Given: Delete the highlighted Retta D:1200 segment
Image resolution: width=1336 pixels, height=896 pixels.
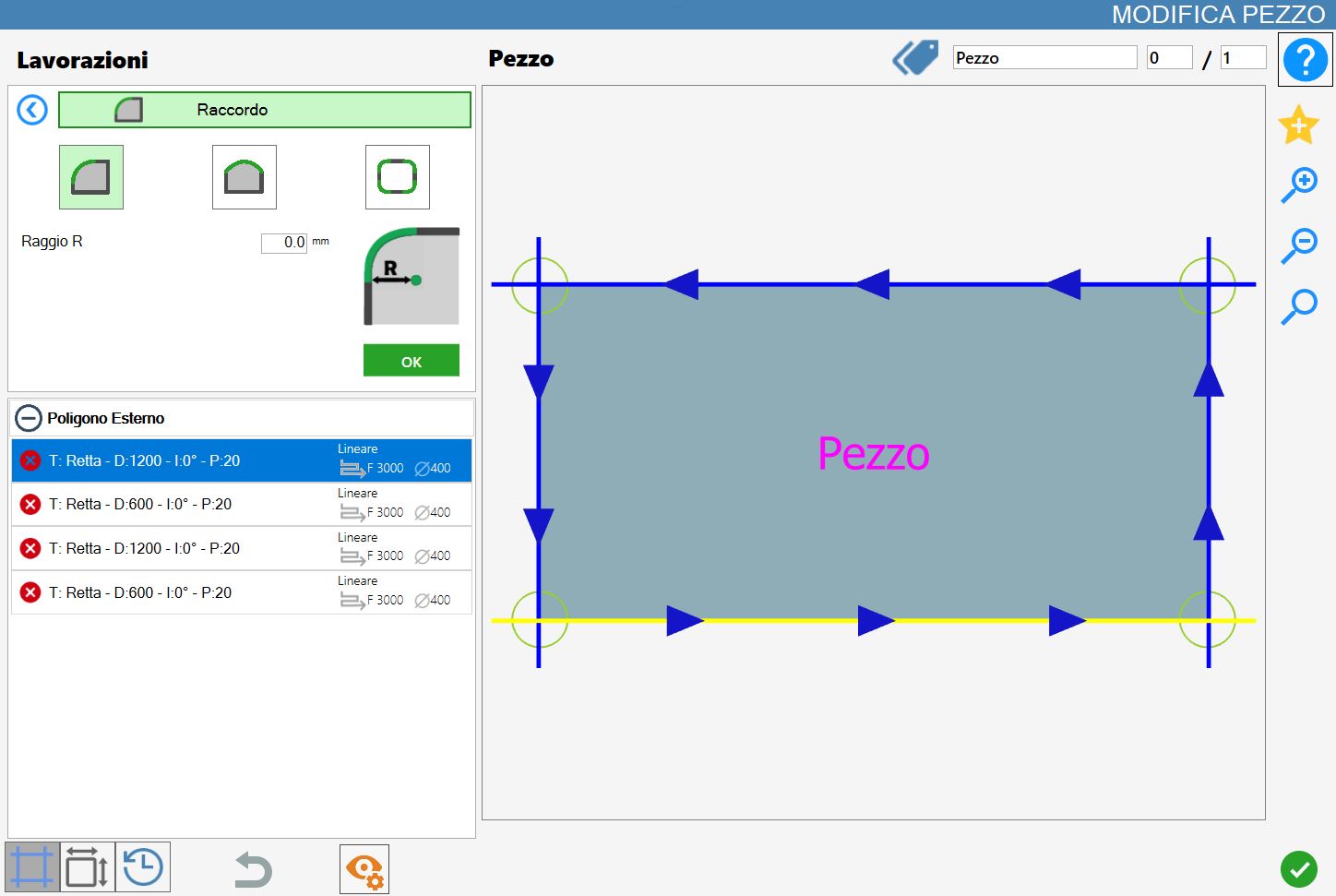Looking at the screenshot, I should click(x=30, y=460).
